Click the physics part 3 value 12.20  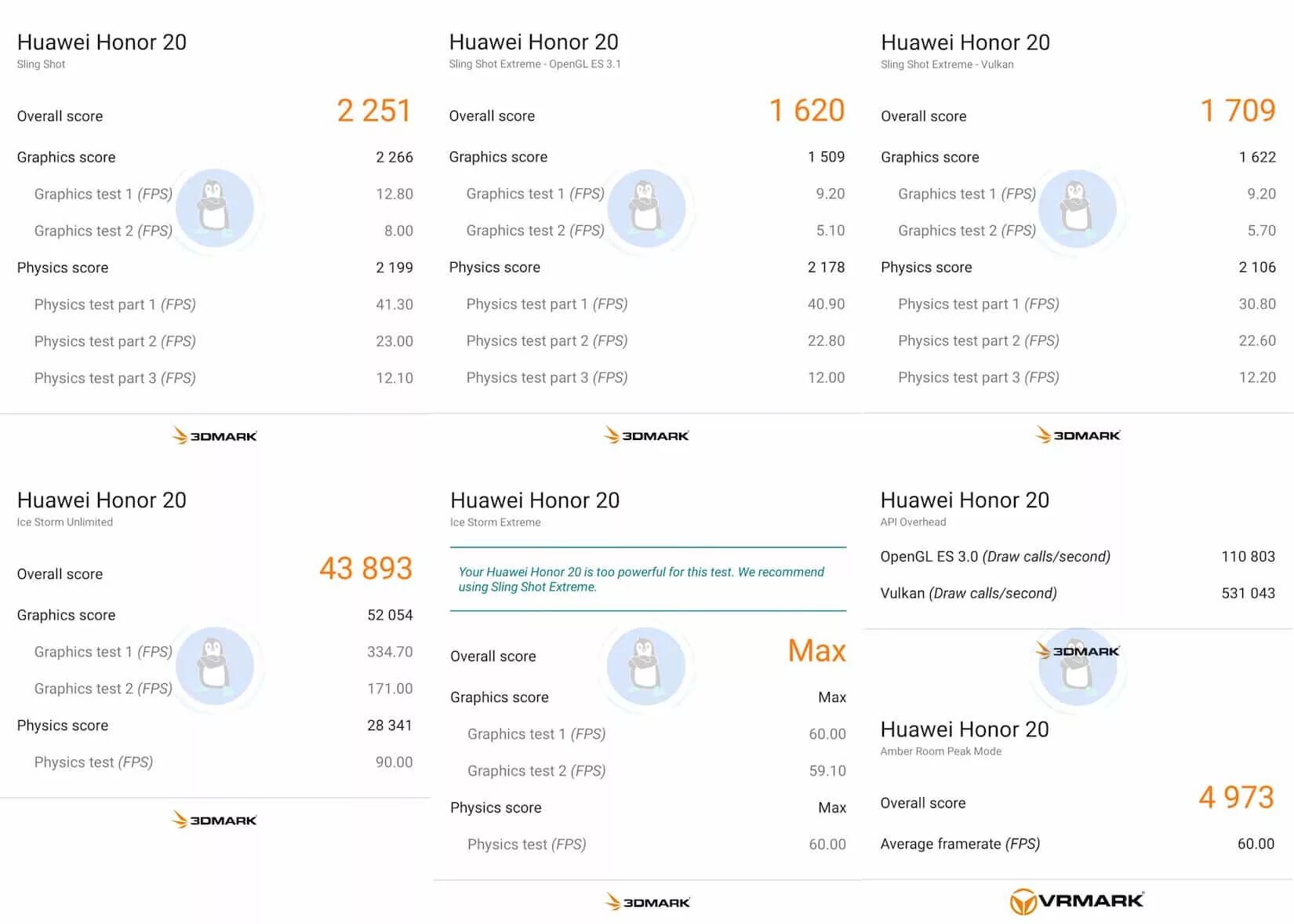pos(1257,378)
